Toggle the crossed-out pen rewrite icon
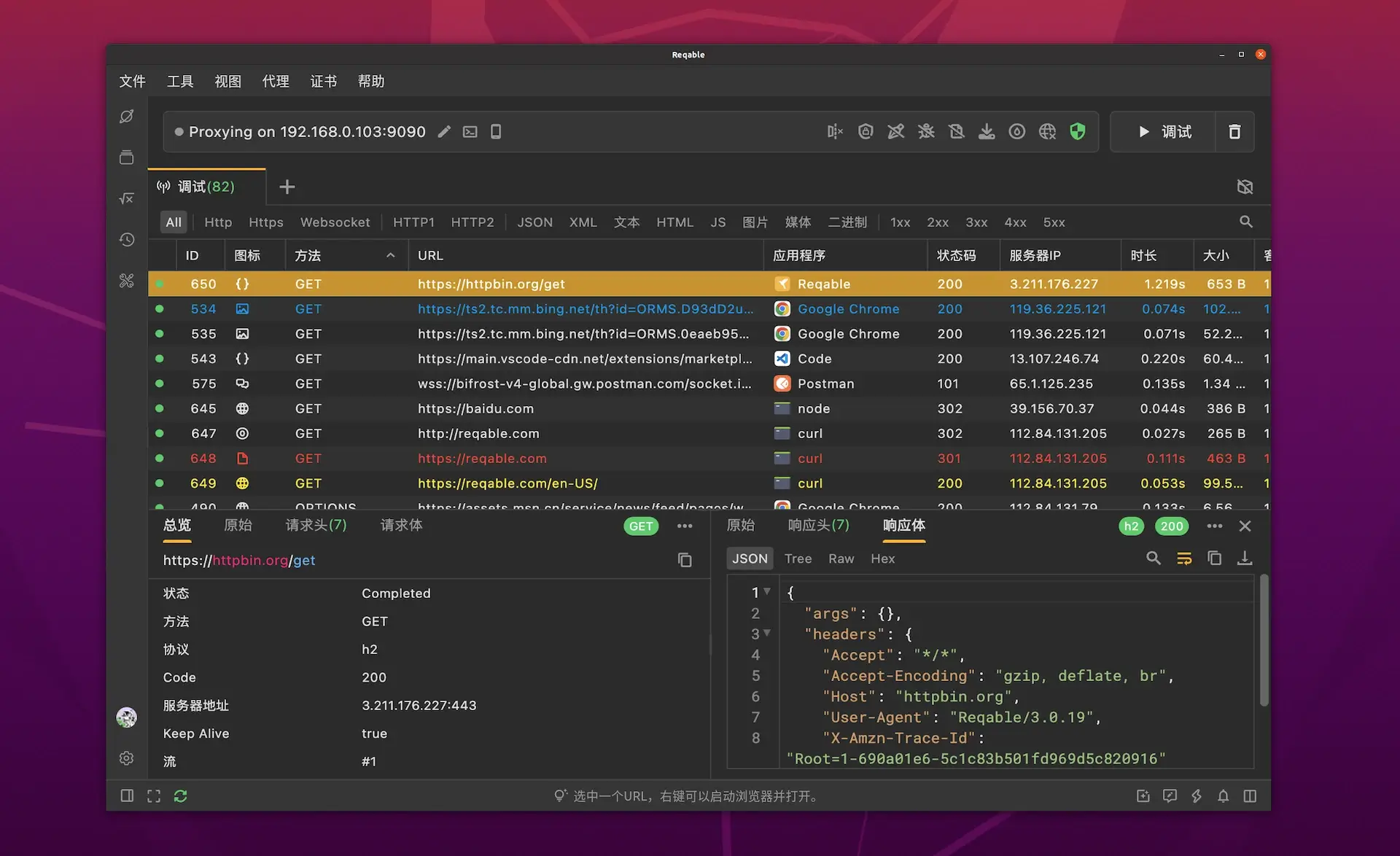 click(896, 131)
